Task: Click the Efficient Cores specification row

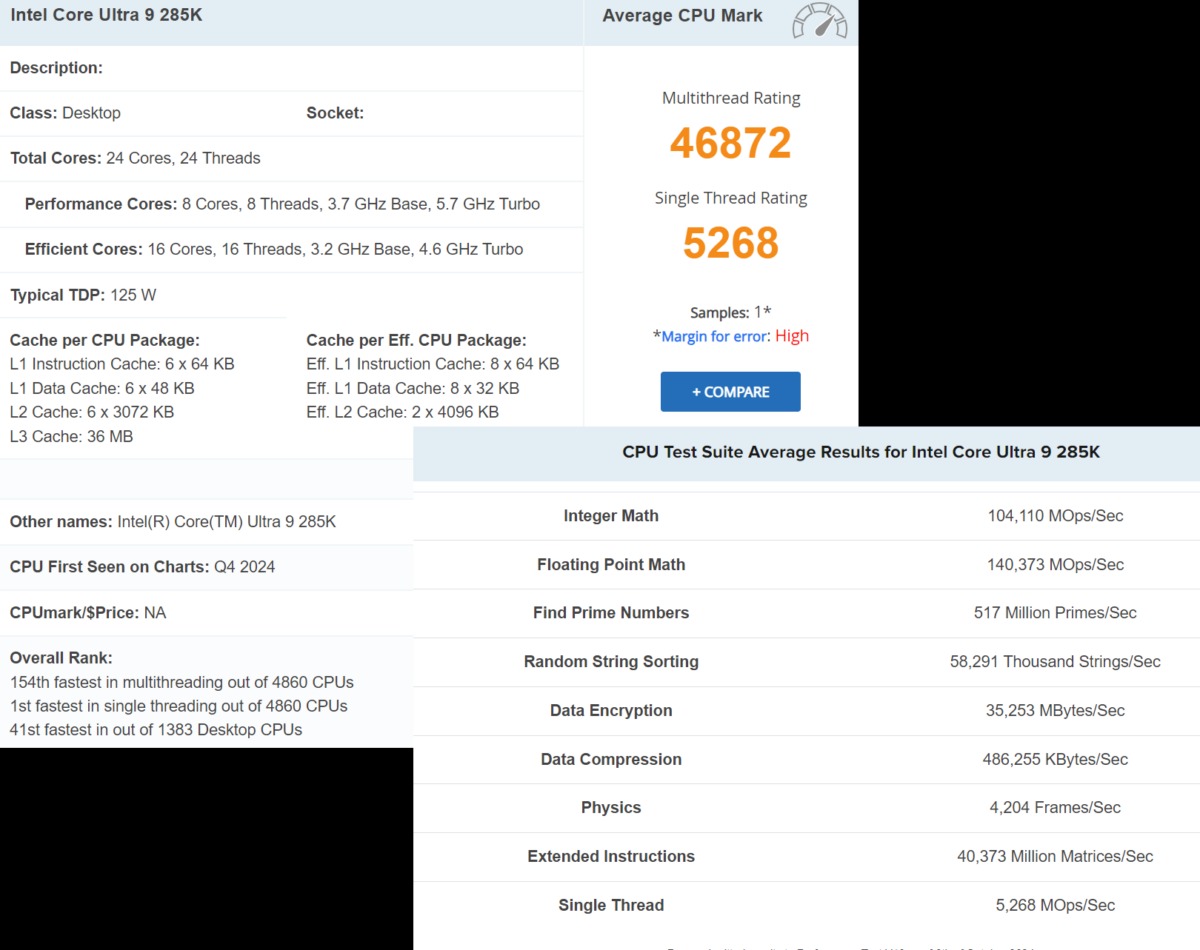Action: [x=274, y=249]
